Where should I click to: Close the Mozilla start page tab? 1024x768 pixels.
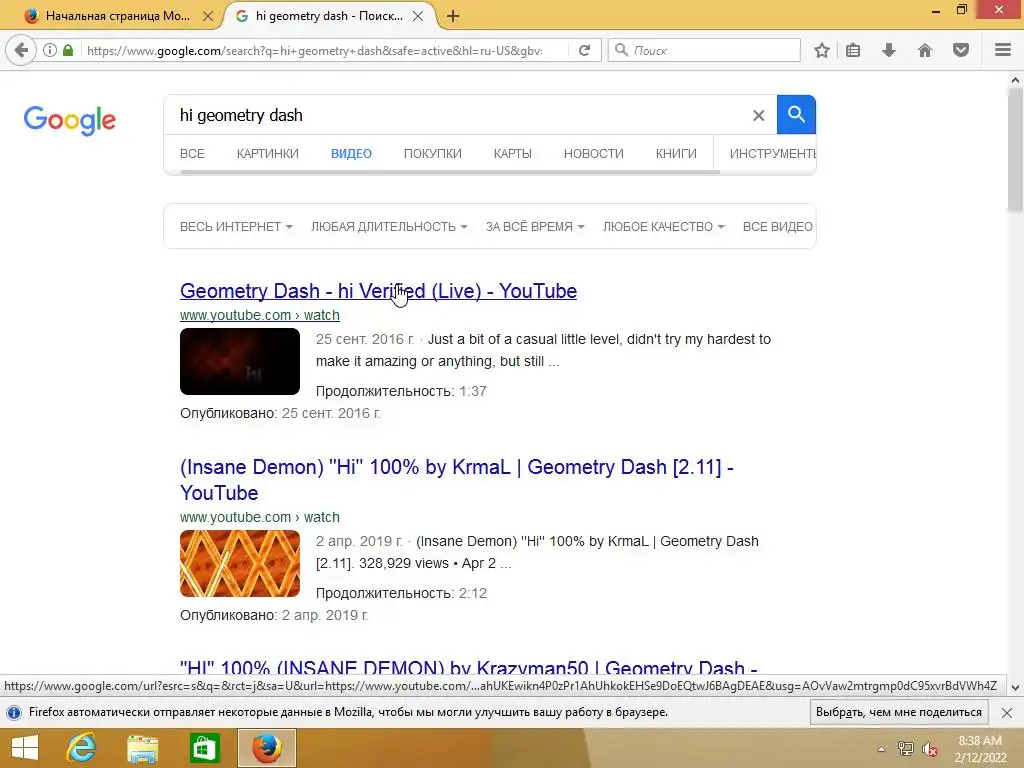(x=208, y=16)
